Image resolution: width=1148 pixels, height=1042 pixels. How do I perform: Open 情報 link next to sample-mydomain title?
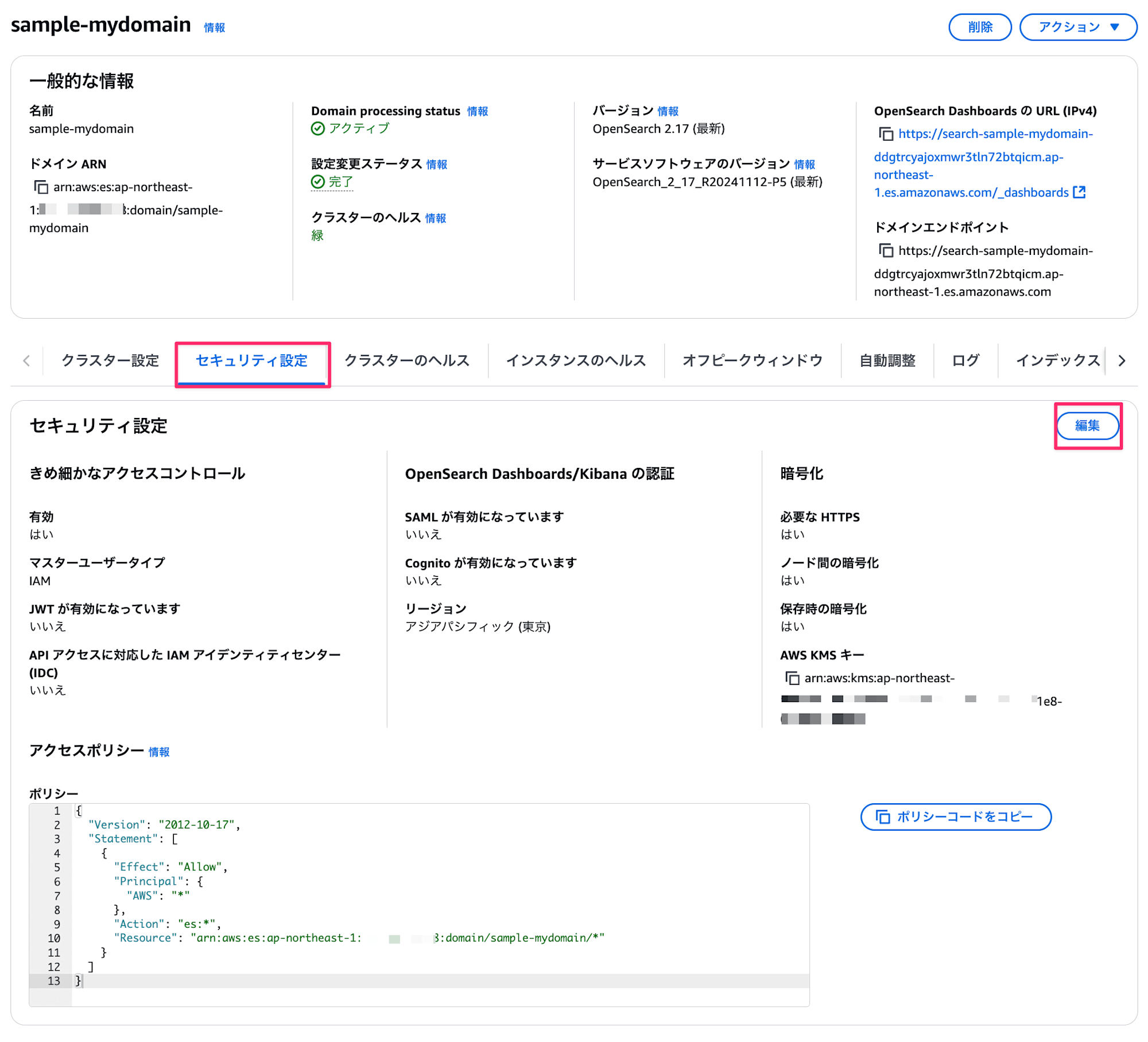[215, 28]
